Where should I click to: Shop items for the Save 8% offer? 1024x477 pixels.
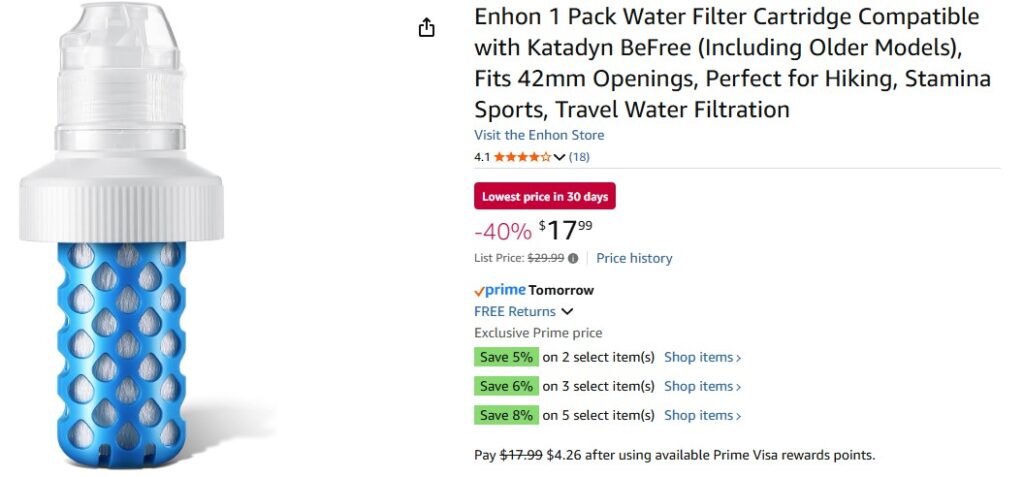pyautogui.click(x=702, y=415)
